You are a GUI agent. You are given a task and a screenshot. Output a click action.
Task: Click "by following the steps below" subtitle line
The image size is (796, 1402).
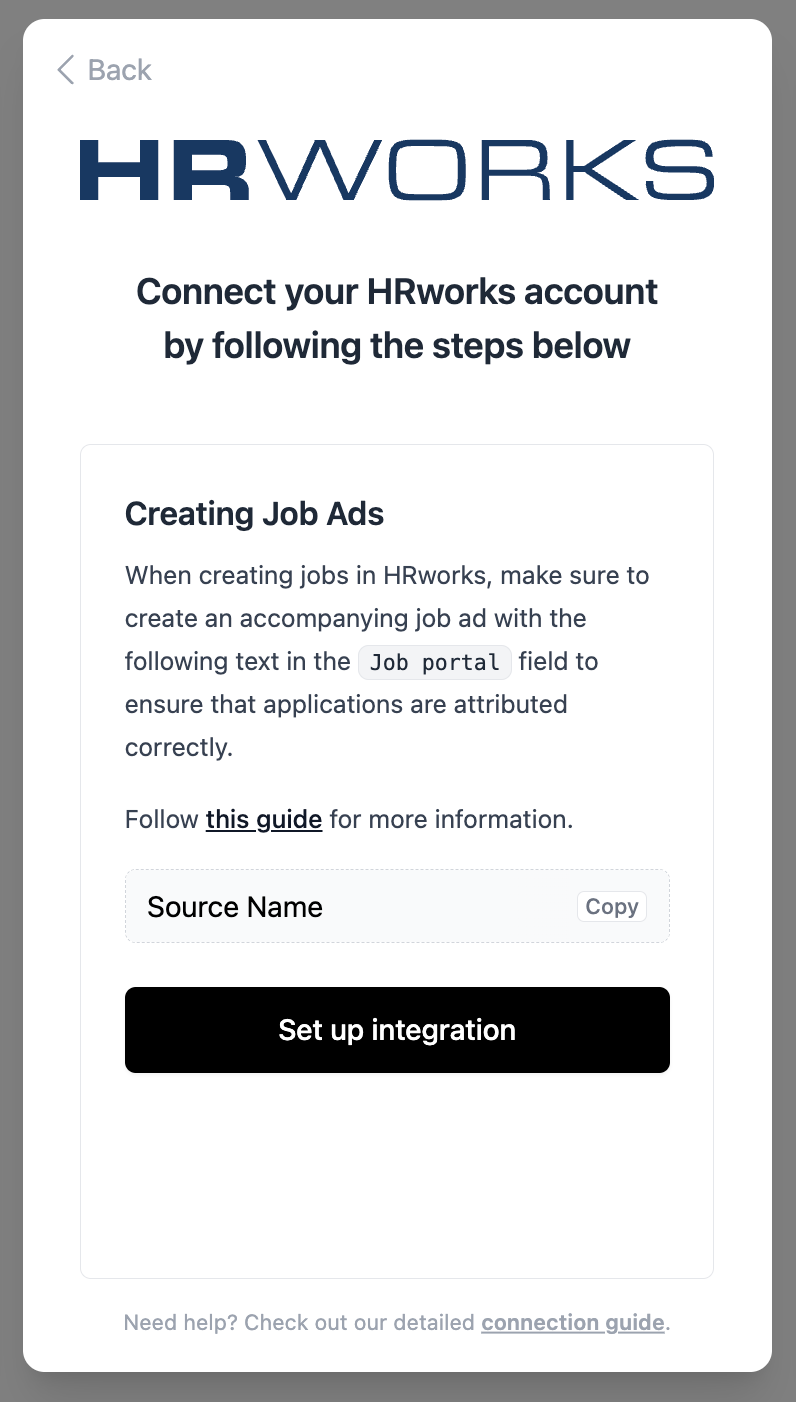397,346
